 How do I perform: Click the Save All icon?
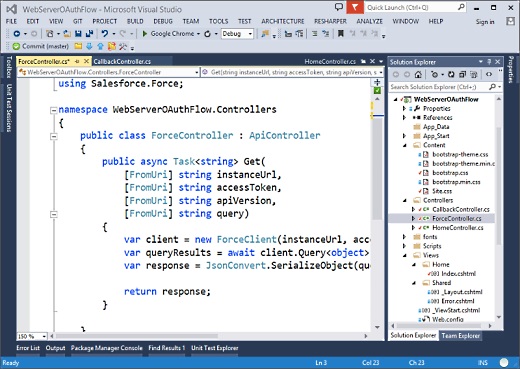click(x=89, y=34)
